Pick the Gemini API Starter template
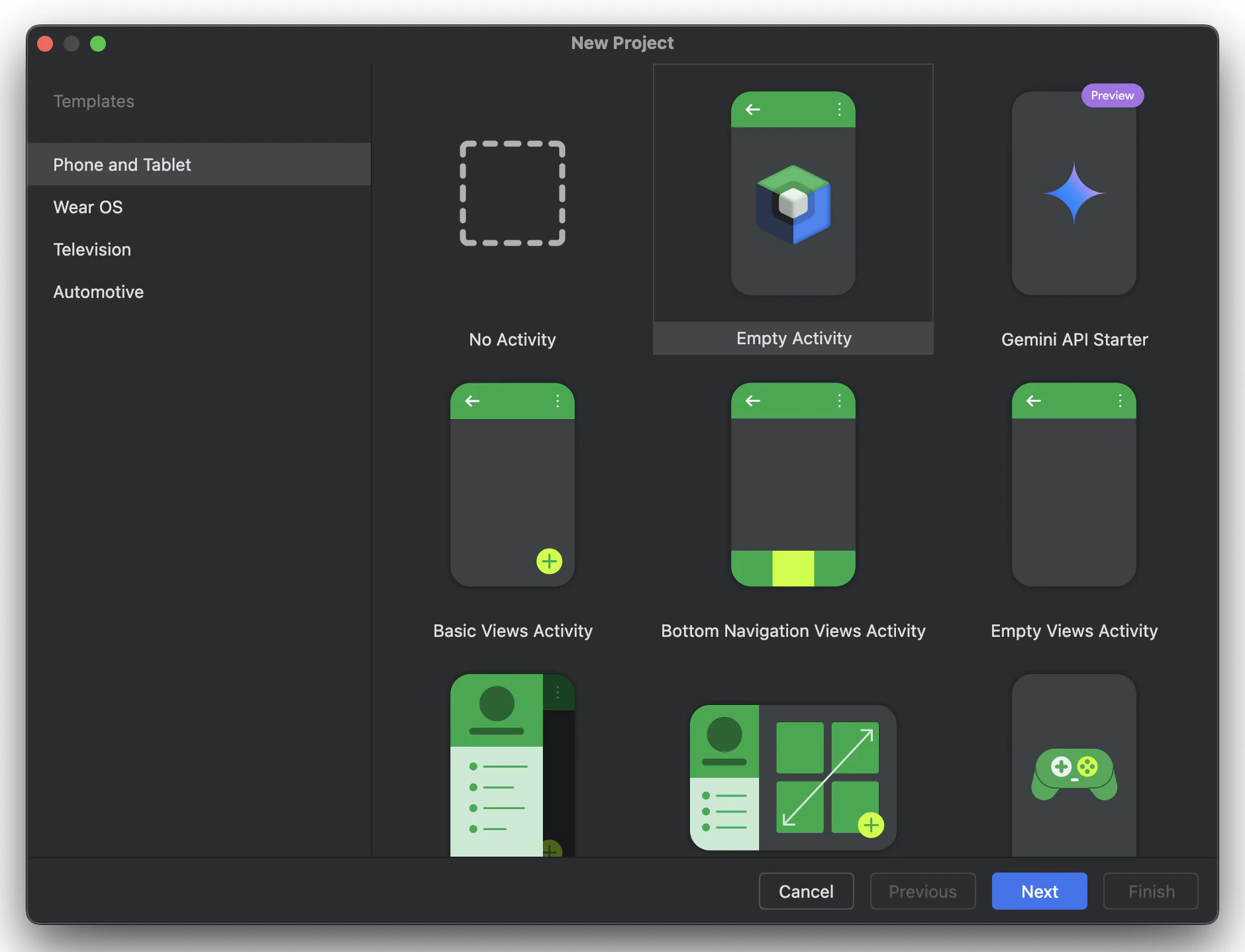Image resolution: width=1245 pixels, height=952 pixels. pos(1074,193)
